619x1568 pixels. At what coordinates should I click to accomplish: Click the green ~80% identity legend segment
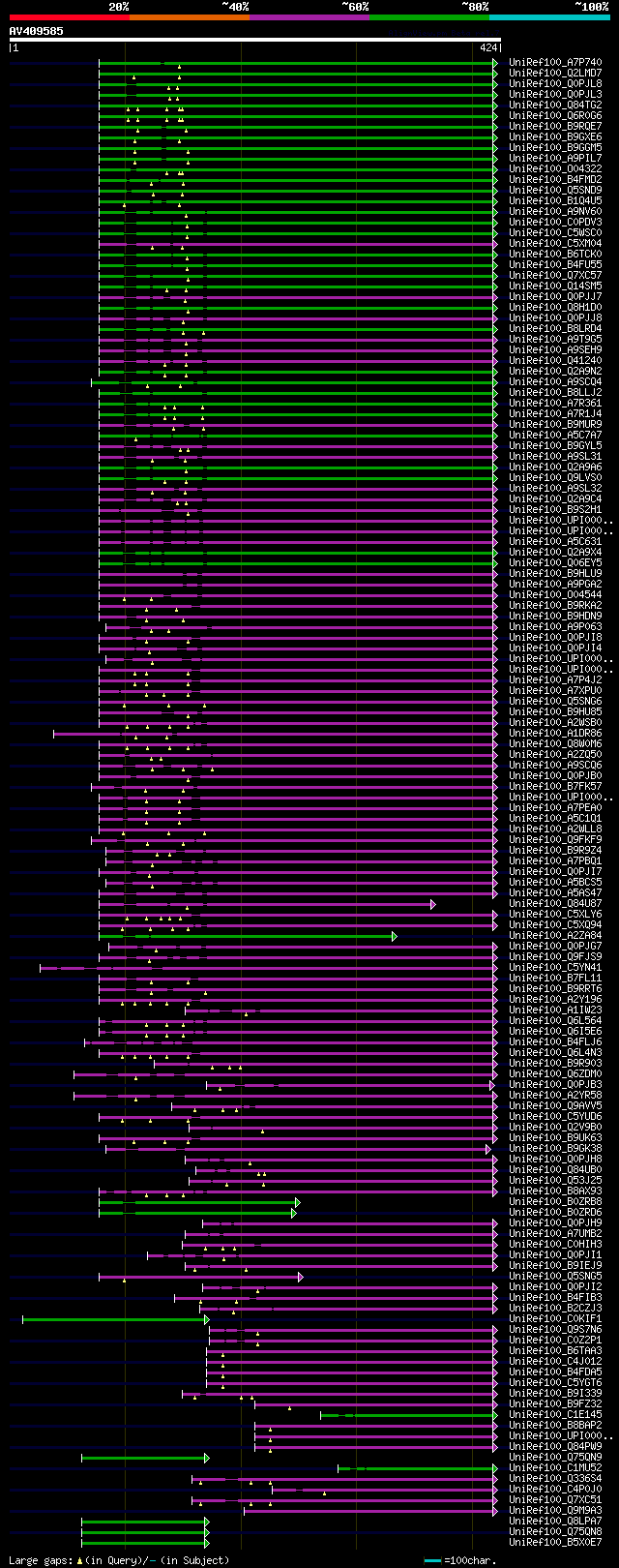429,17
